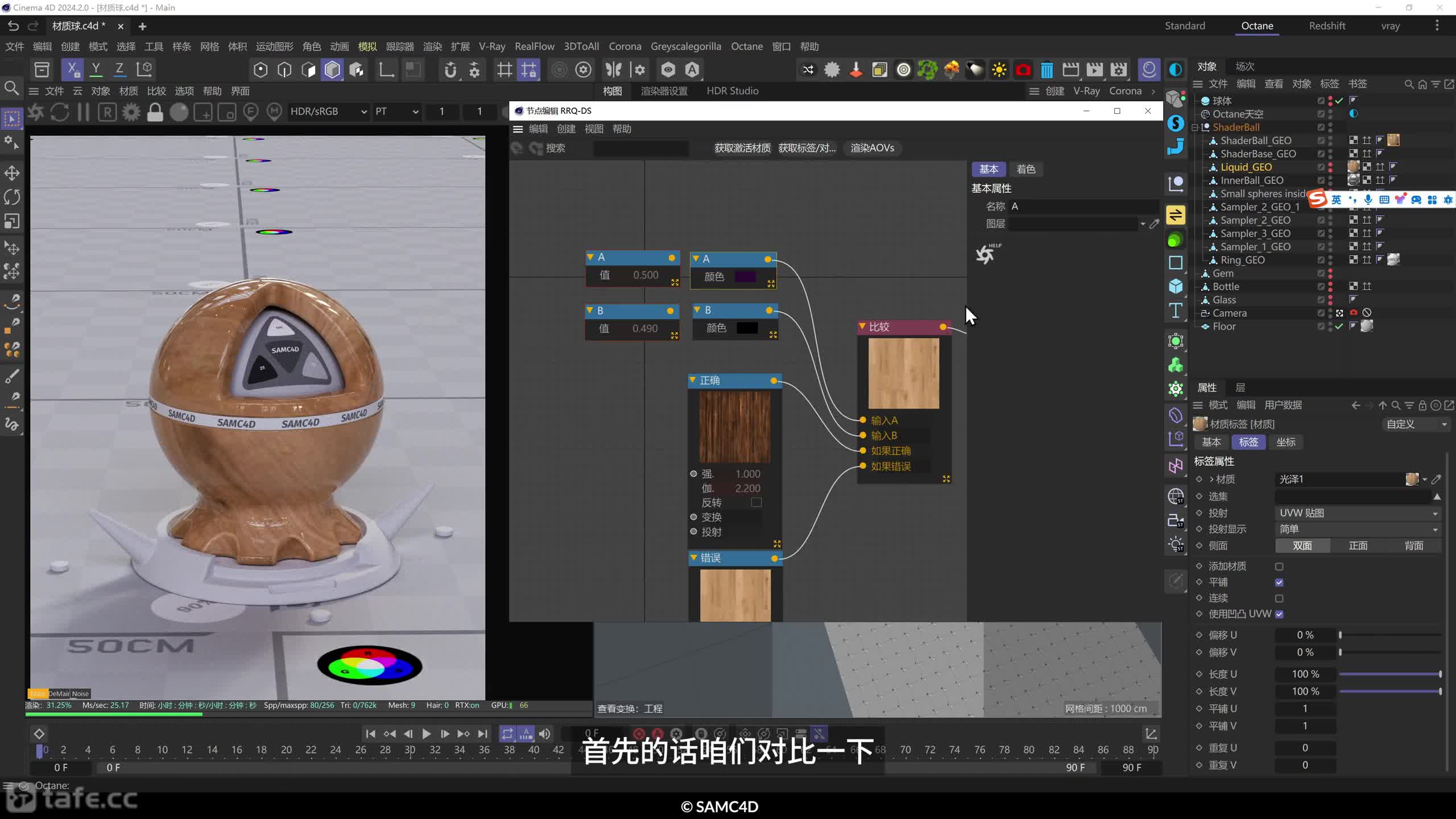Click the Octane restart render refresh icon
Image resolution: width=1456 pixels, height=819 pixels.
[x=60, y=112]
